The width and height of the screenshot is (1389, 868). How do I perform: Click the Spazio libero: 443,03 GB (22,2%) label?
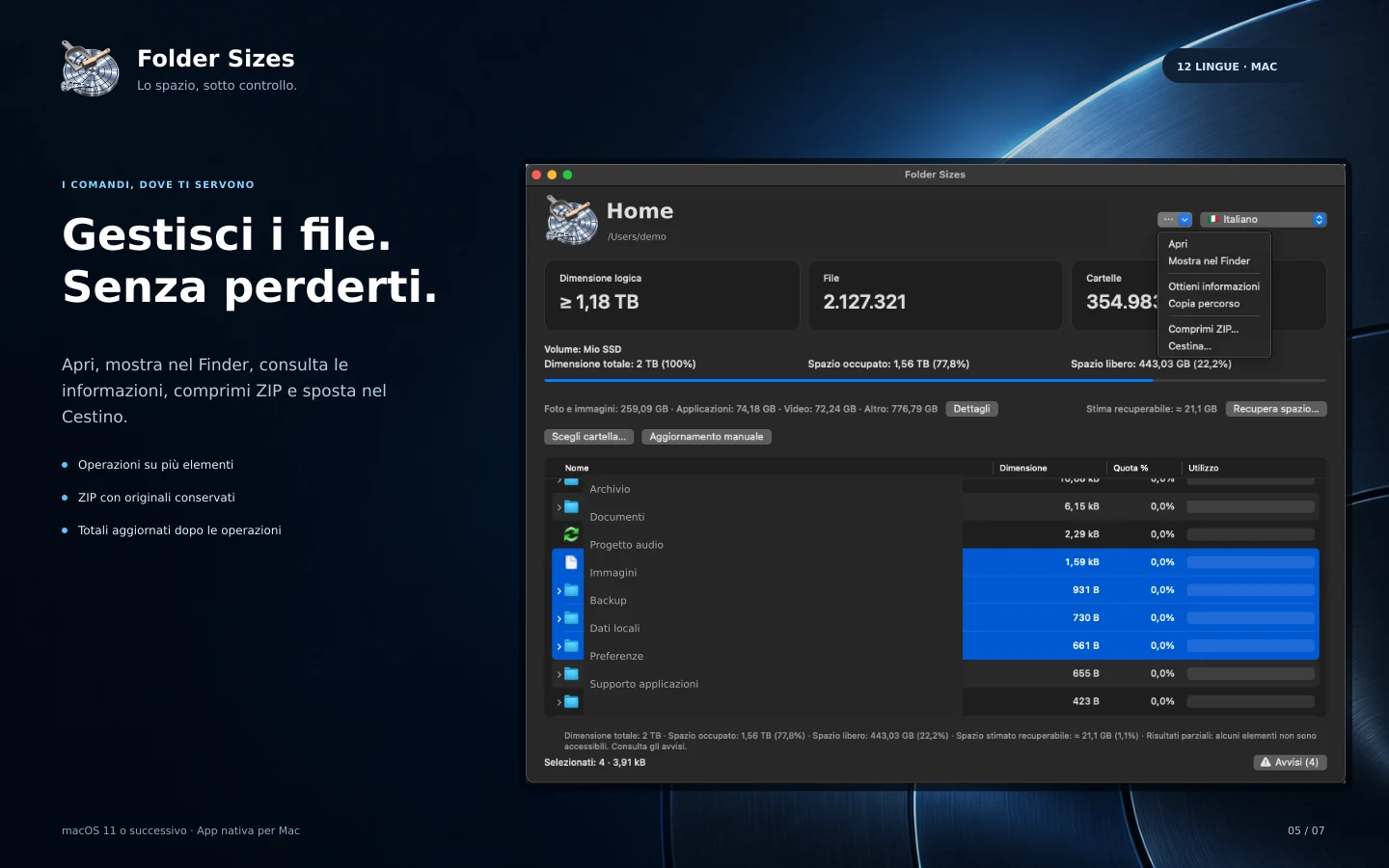pos(1151,365)
